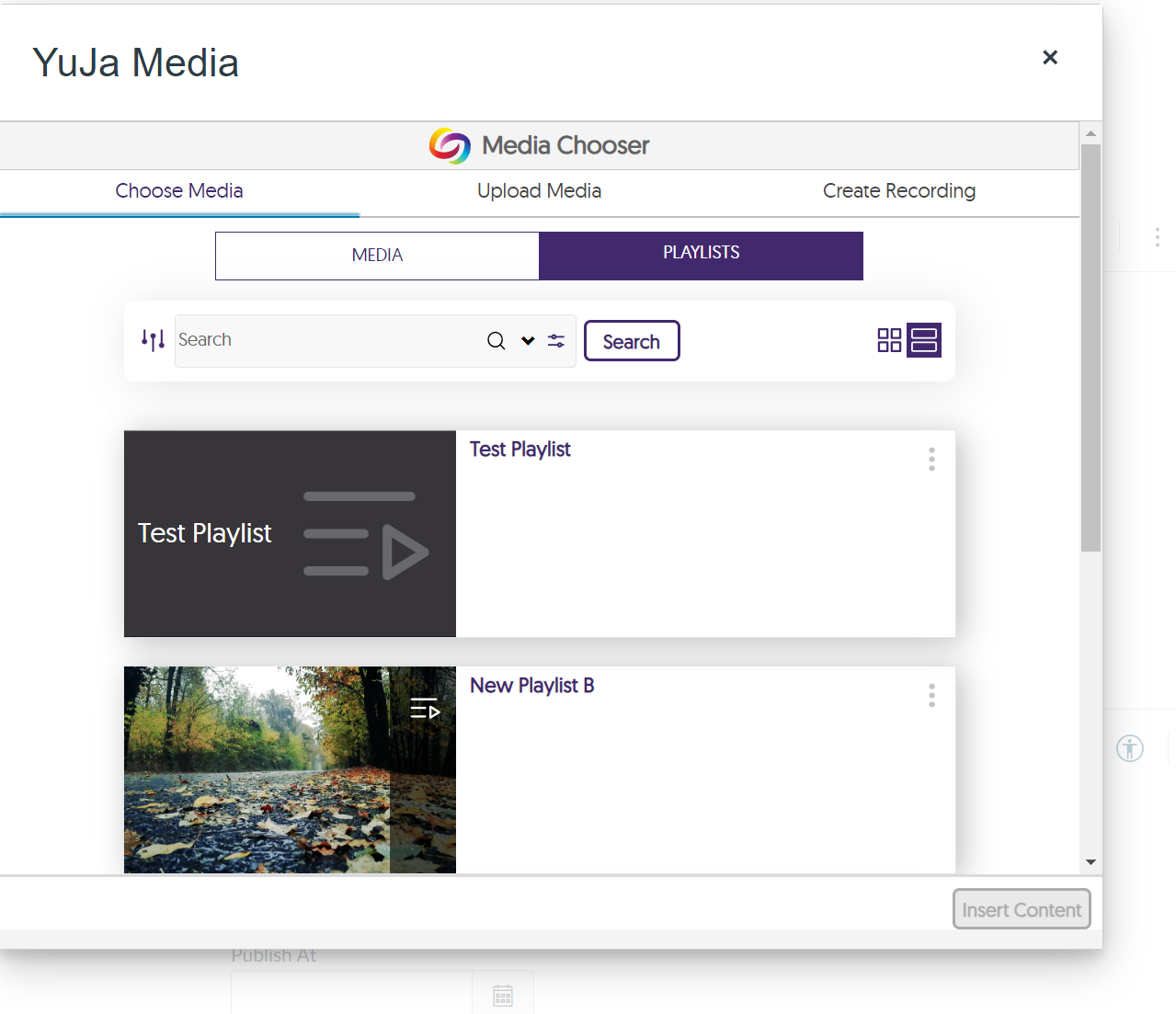Image resolution: width=1176 pixels, height=1014 pixels.
Task: Click the vertical scrollbar thumb
Action: pyautogui.click(x=1090, y=347)
